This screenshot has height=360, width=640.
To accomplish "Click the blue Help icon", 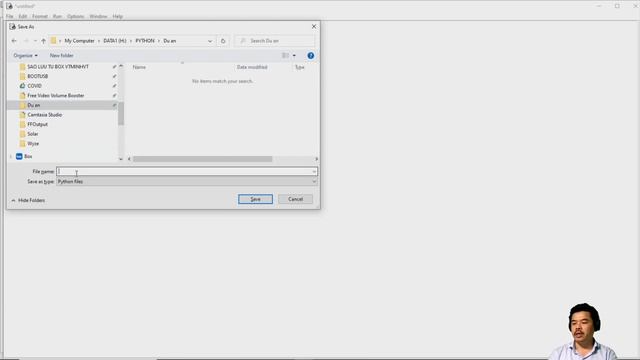I will (311, 56).
